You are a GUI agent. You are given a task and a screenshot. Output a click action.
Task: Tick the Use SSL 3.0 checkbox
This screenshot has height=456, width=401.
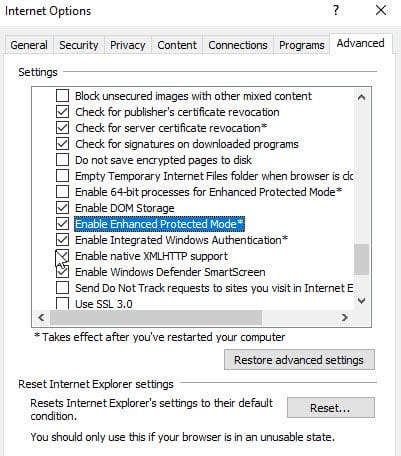tap(62, 303)
